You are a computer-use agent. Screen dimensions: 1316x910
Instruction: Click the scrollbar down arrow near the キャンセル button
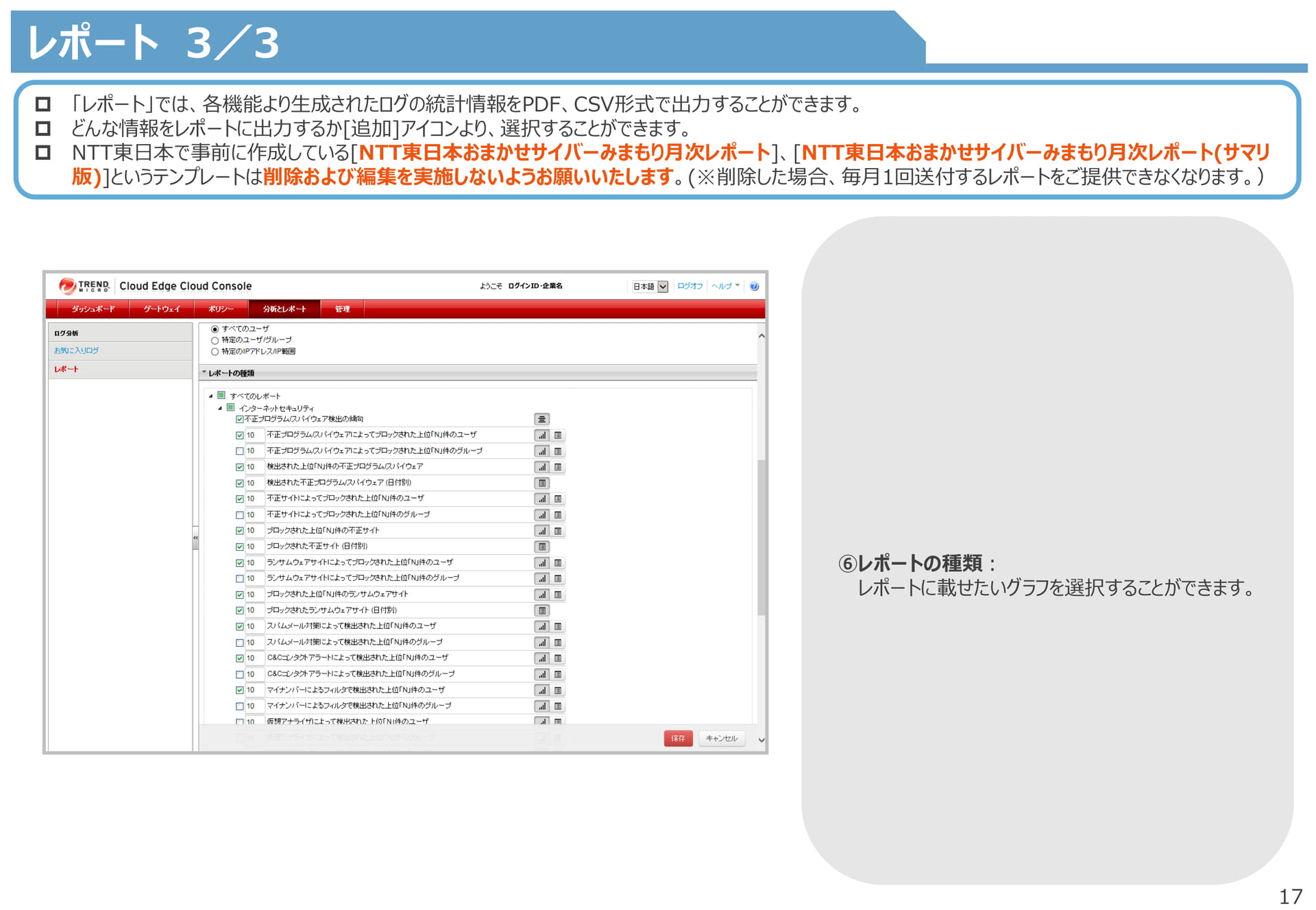click(761, 740)
